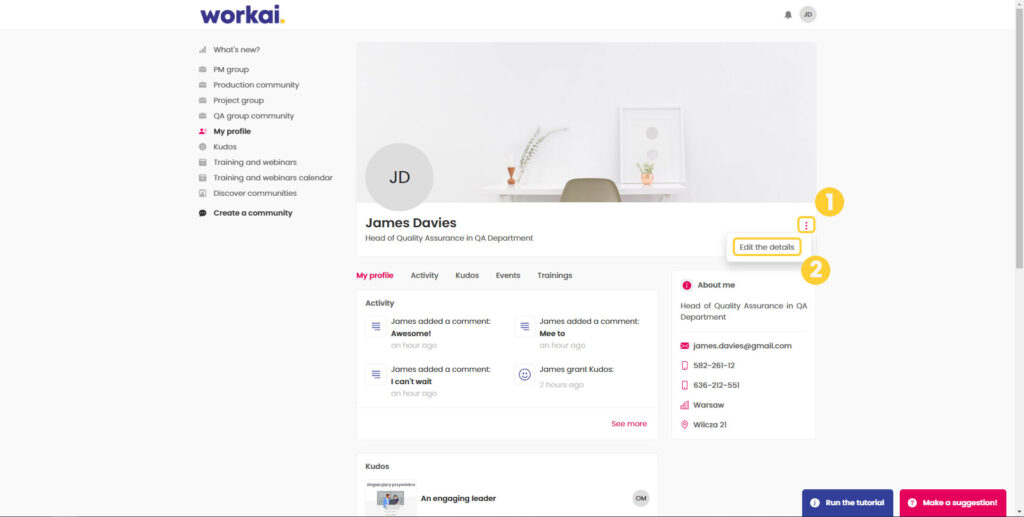
Task: Switch to the My profile tab
Action: click(375, 275)
